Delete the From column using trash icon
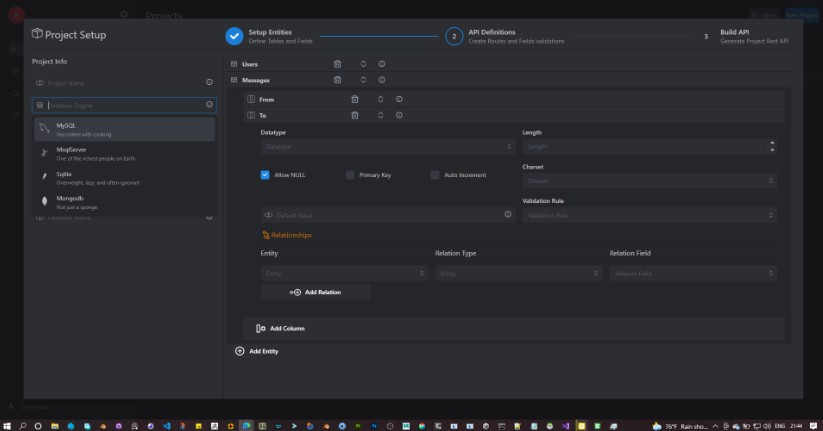 click(354, 99)
